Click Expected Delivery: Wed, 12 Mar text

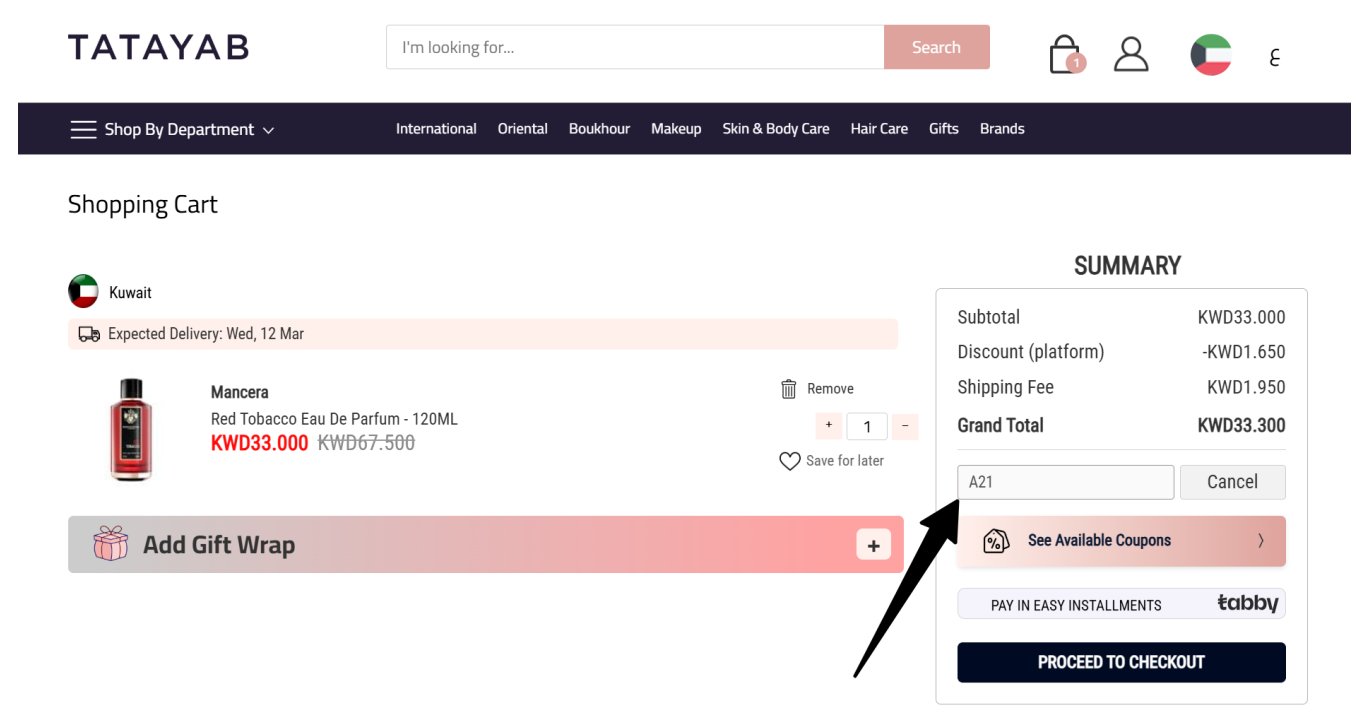coord(206,334)
